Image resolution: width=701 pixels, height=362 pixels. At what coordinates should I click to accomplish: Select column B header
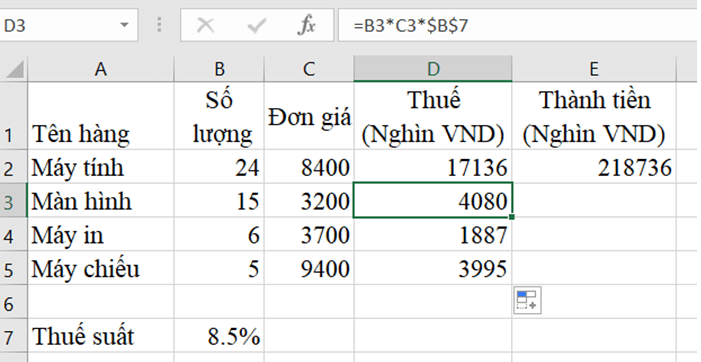219,69
